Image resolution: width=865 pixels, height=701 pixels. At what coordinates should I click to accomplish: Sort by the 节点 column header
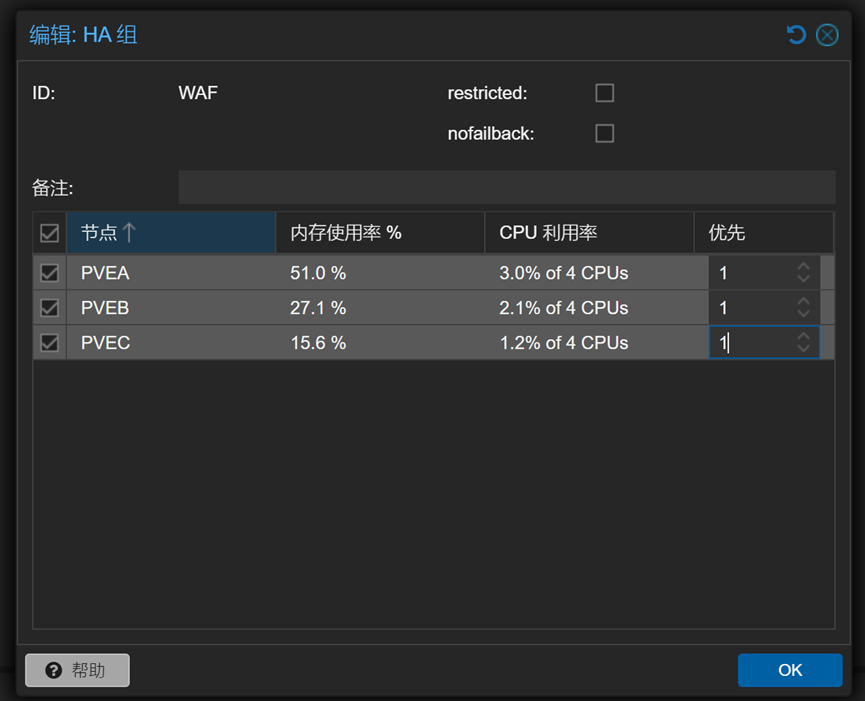171,233
